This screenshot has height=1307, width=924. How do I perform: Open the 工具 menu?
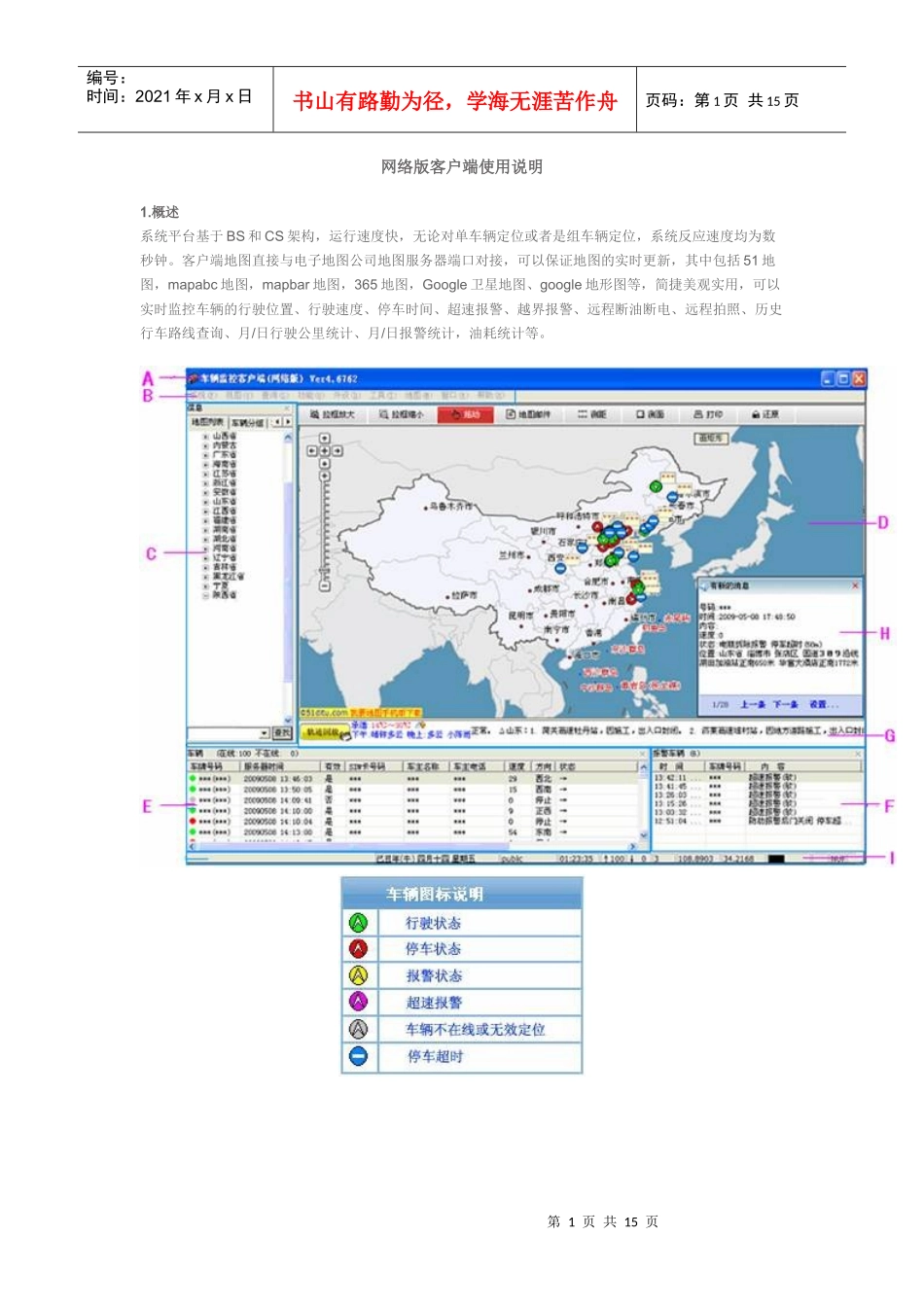point(382,396)
